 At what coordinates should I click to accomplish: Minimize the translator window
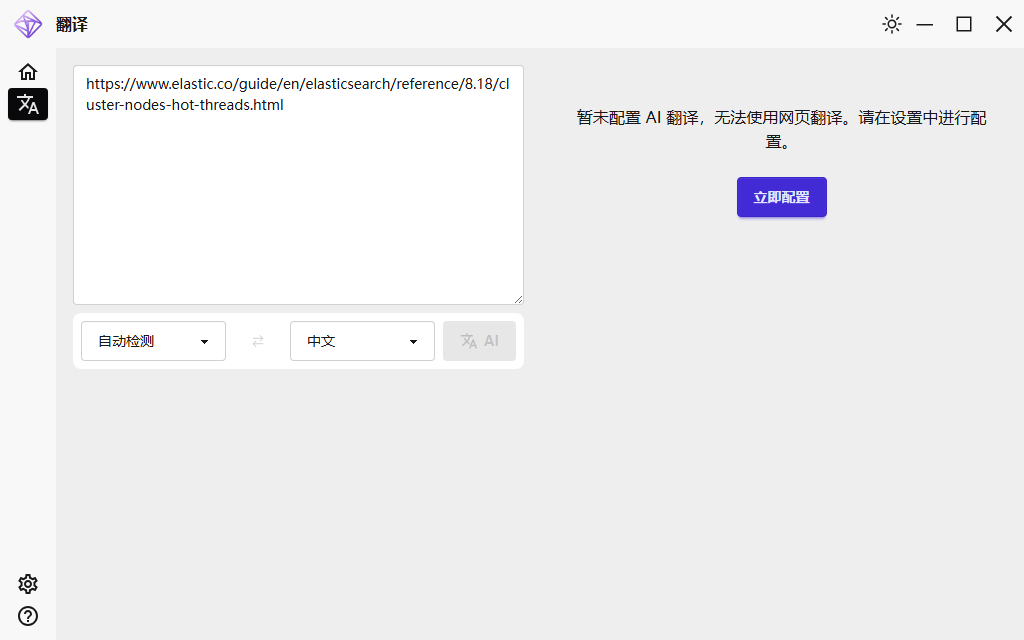925,24
